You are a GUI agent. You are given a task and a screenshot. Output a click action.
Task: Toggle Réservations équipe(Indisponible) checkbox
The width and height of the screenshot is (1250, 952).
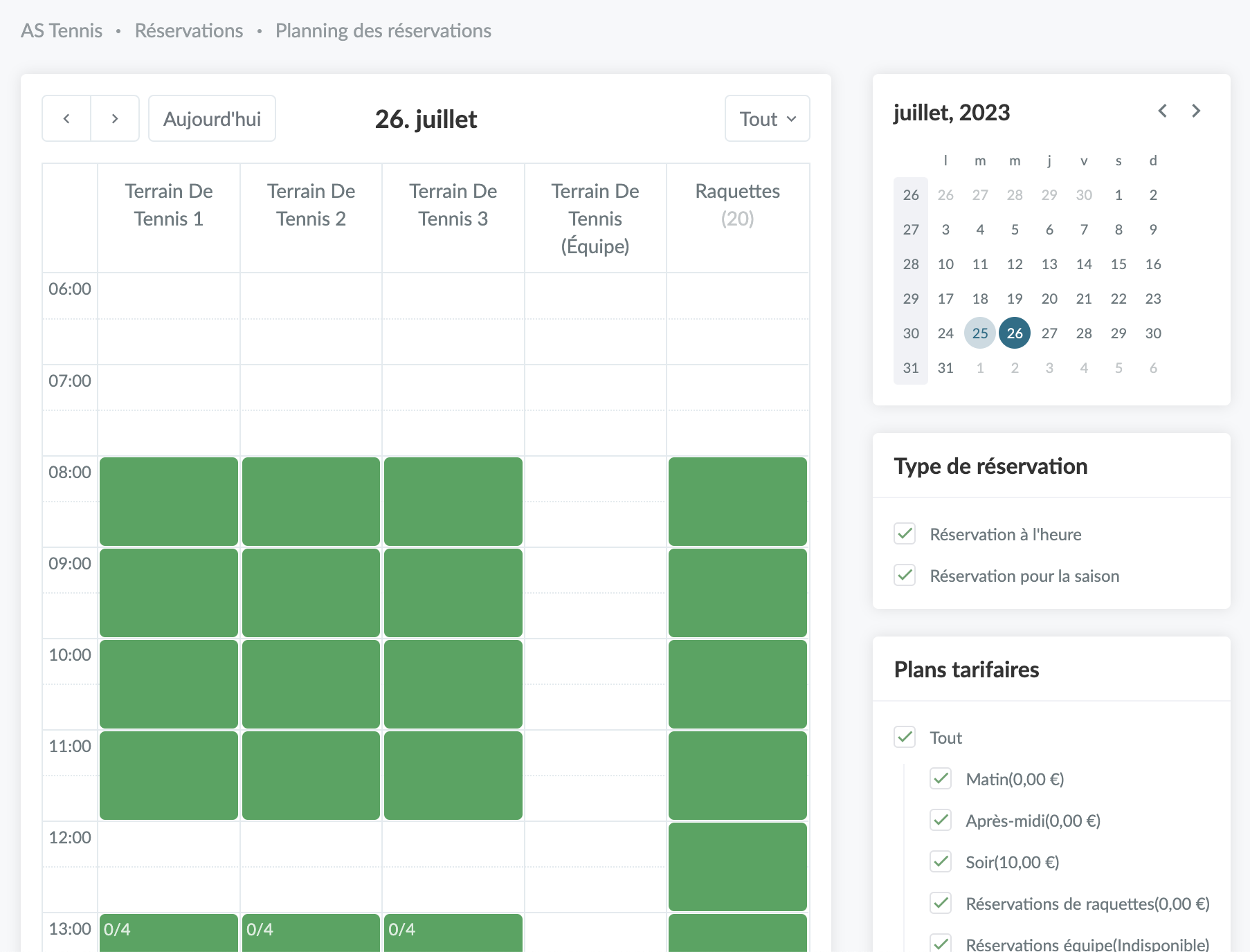point(941,943)
